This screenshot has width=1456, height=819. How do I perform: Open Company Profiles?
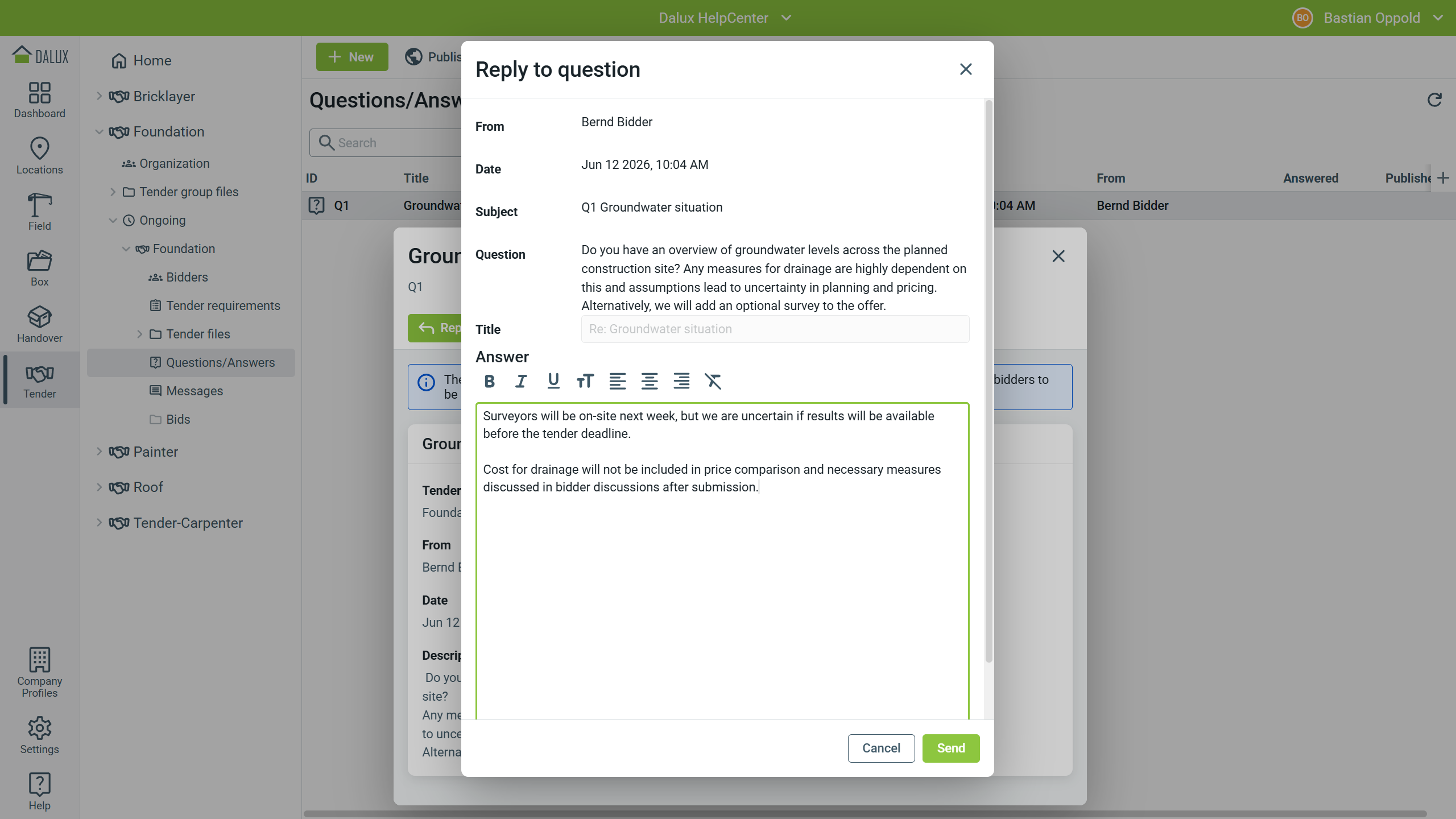pyautogui.click(x=40, y=673)
